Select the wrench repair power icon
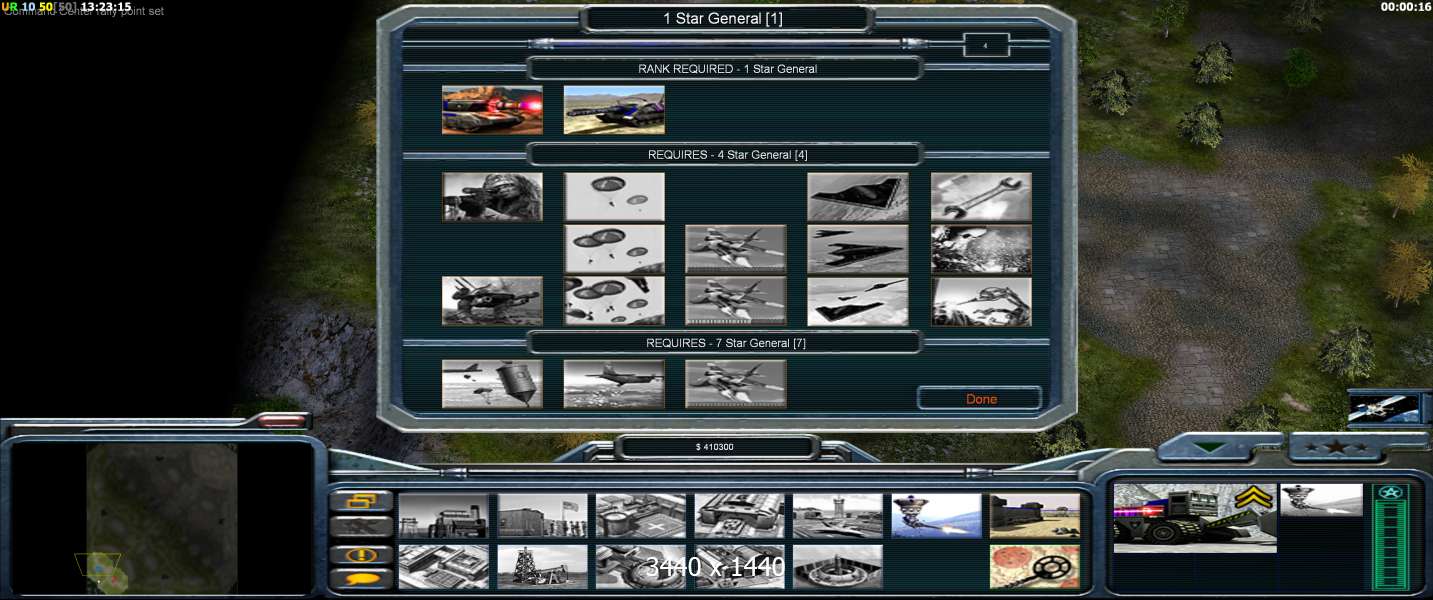This screenshot has width=1433, height=600. (980, 197)
